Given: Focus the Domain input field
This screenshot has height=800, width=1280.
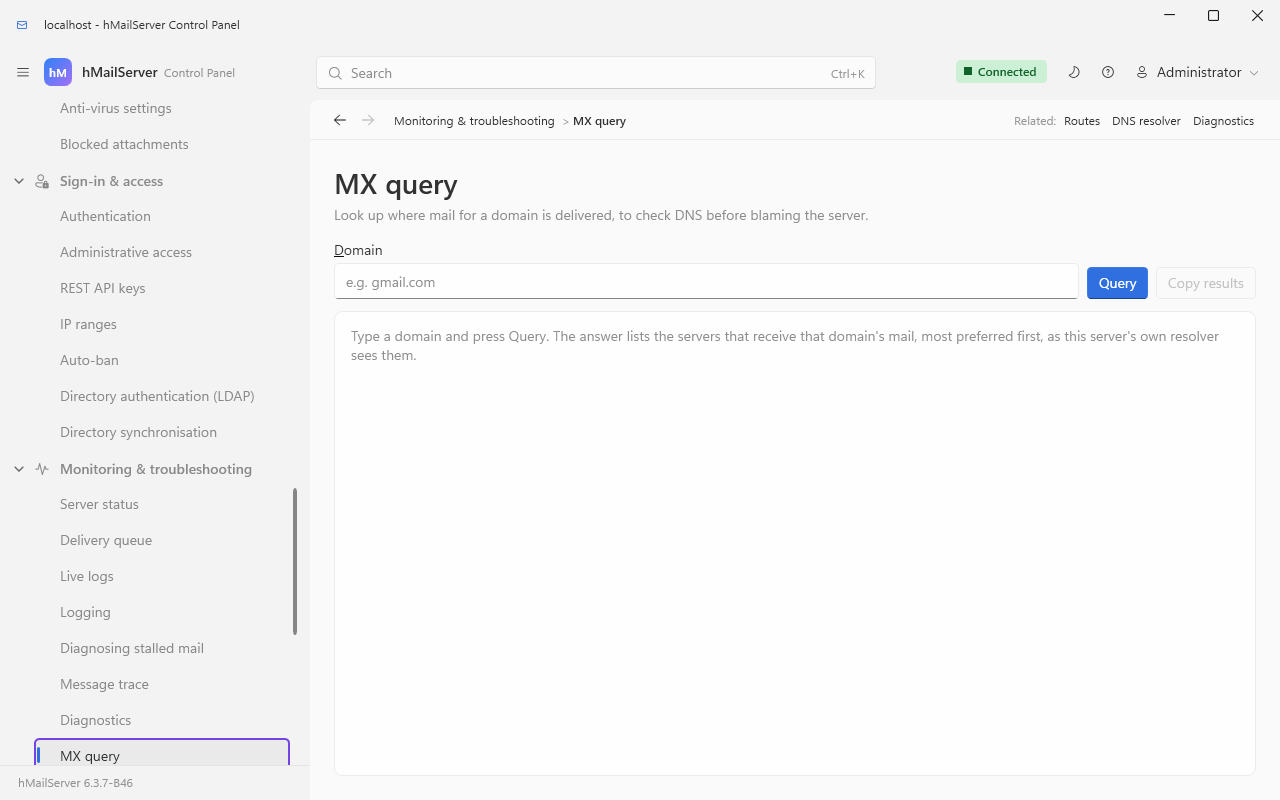Looking at the screenshot, I should click(706, 282).
